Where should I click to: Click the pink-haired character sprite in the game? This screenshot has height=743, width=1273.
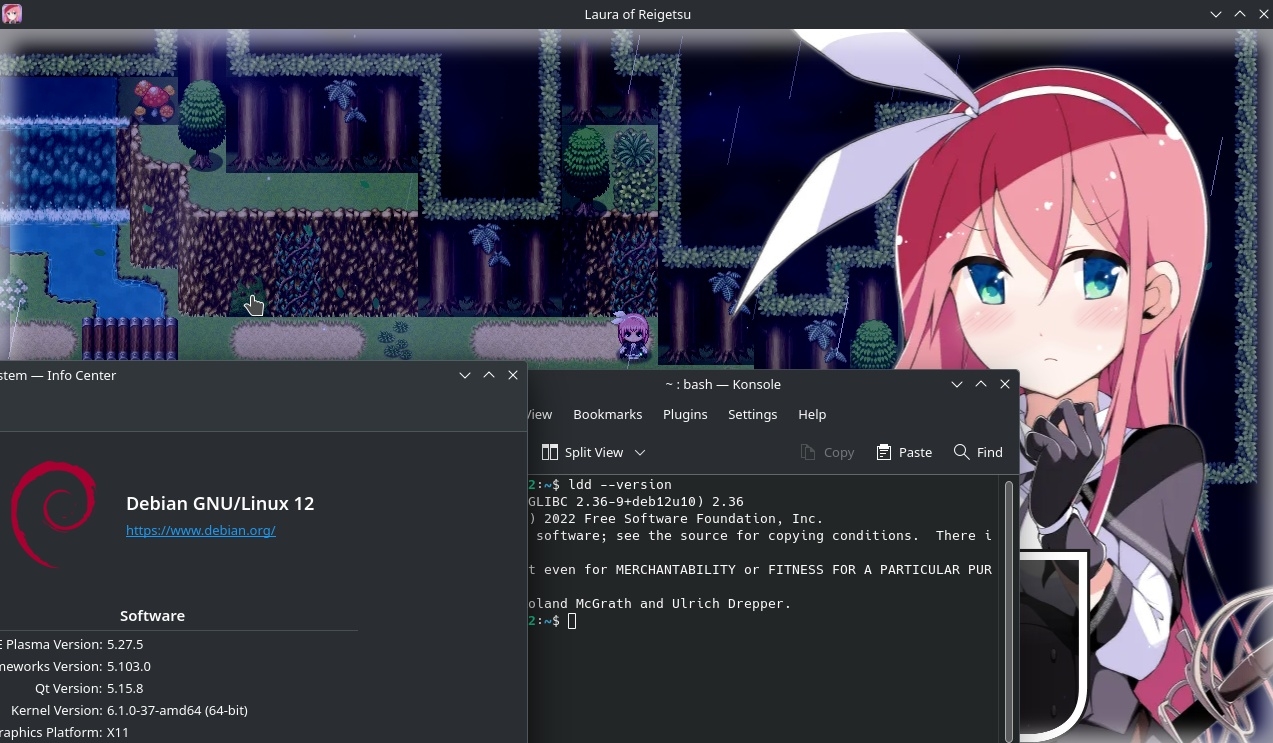tap(633, 336)
